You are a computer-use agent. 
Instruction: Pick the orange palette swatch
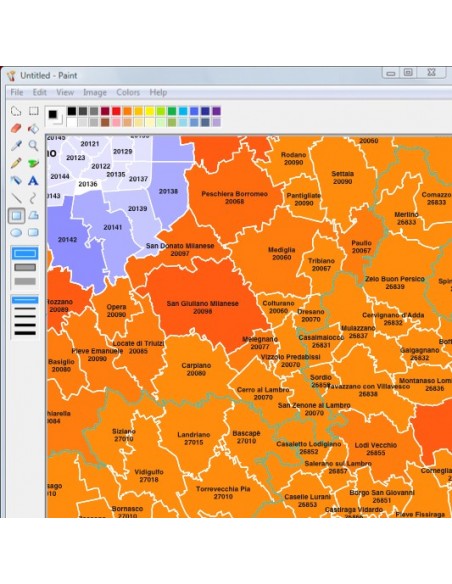pyautogui.click(x=127, y=111)
